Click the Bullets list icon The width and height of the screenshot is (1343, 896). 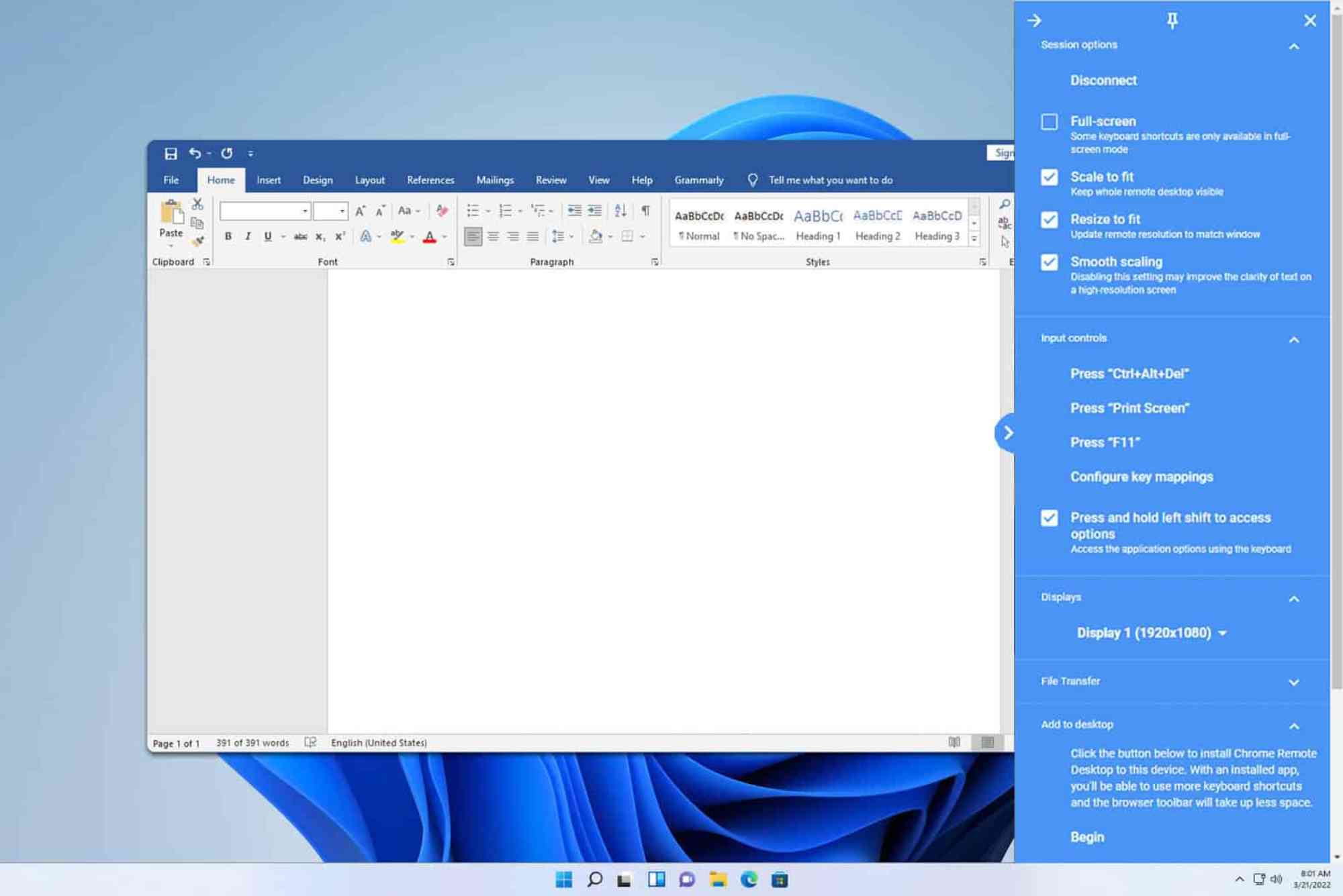tap(473, 211)
